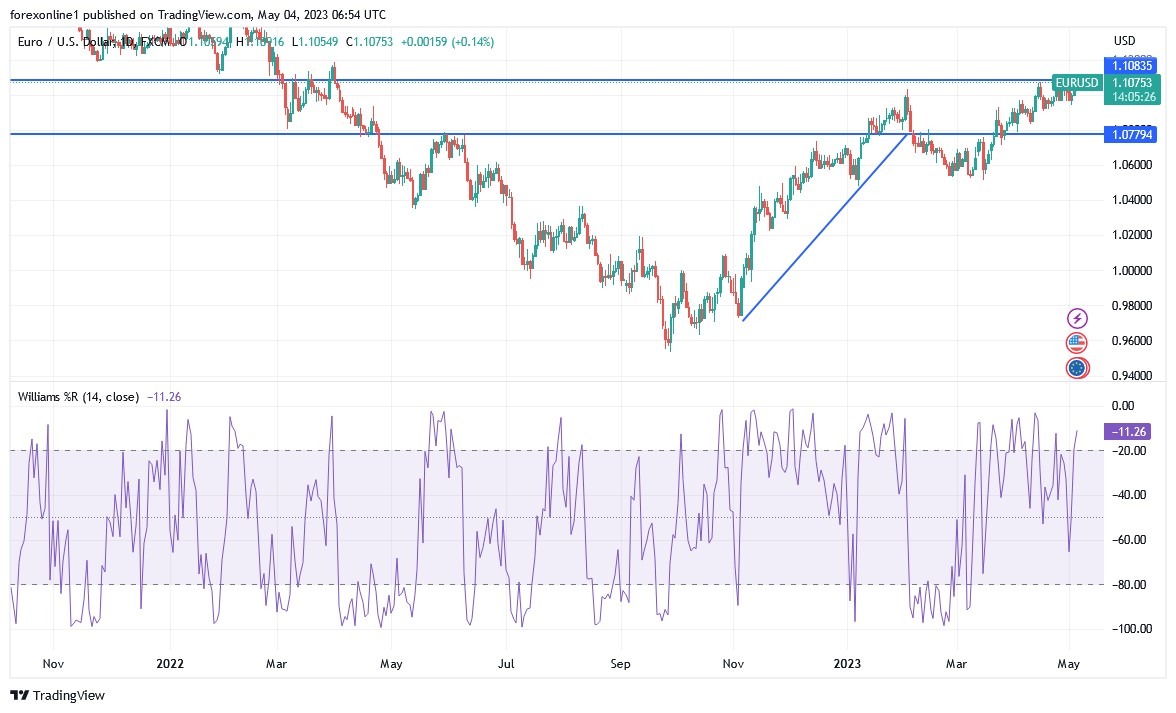Click the TradingView logo at bottom left

[x=58, y=696]
